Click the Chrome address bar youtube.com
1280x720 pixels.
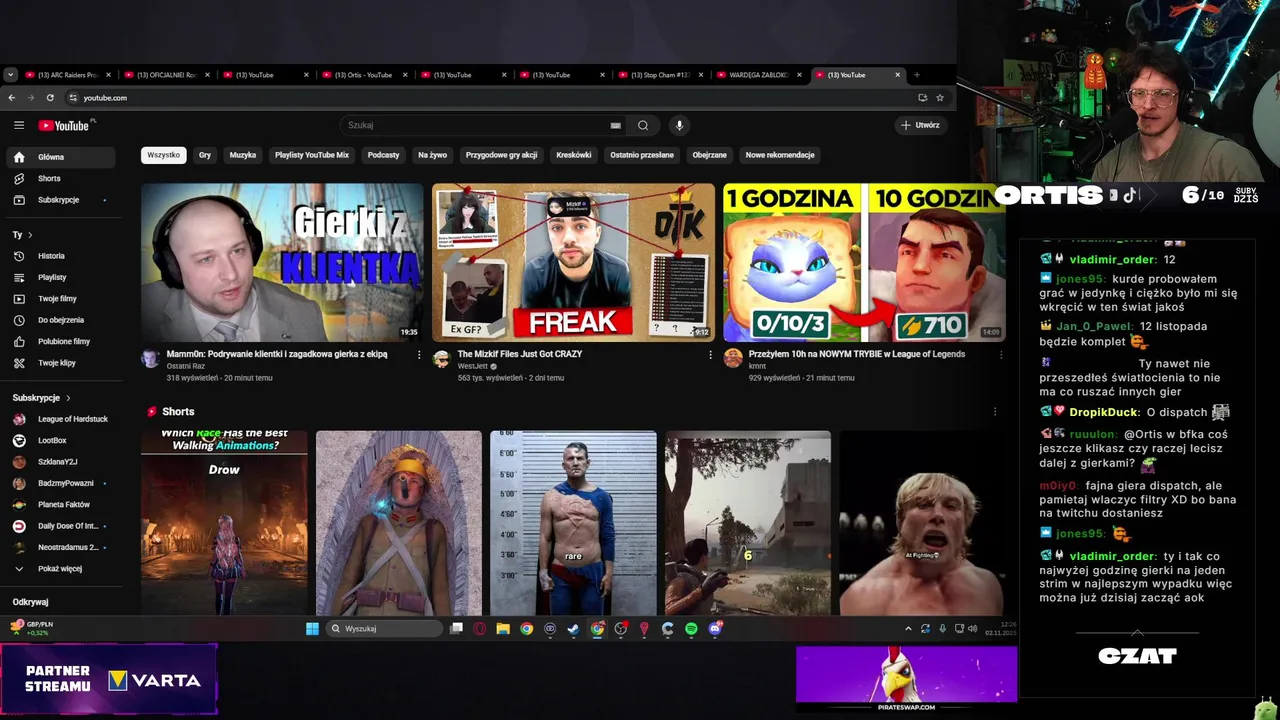pyautogui.click(x=490, y=98)
